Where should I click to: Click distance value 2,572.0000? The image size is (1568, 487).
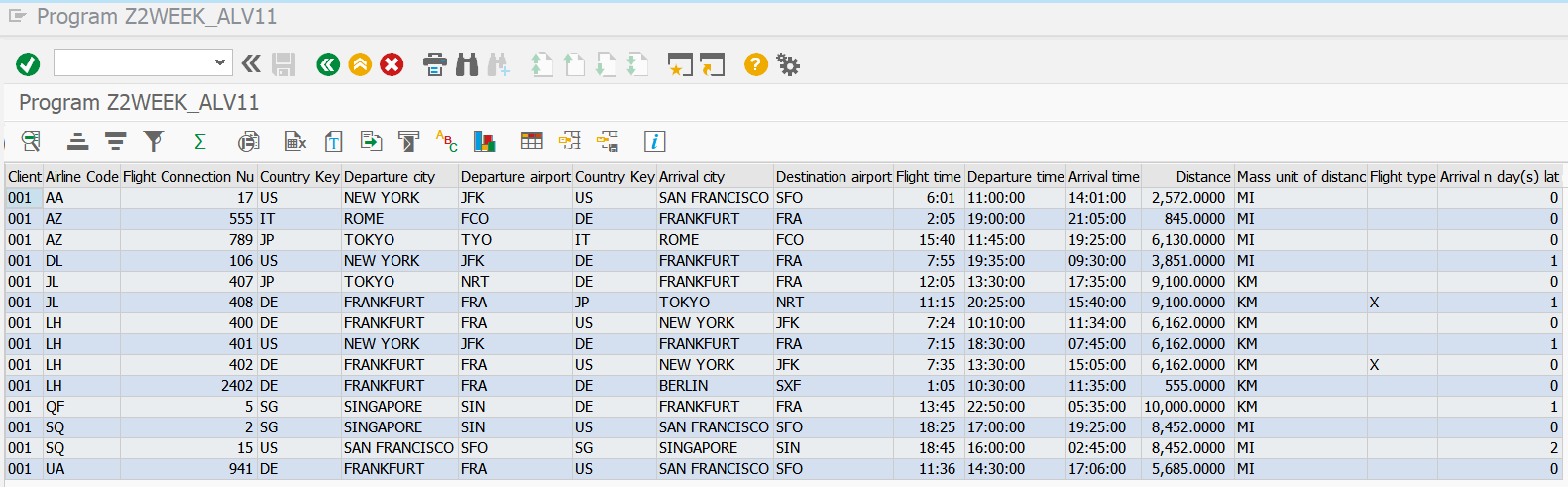pyautogui.click(x=1187, y=198)
